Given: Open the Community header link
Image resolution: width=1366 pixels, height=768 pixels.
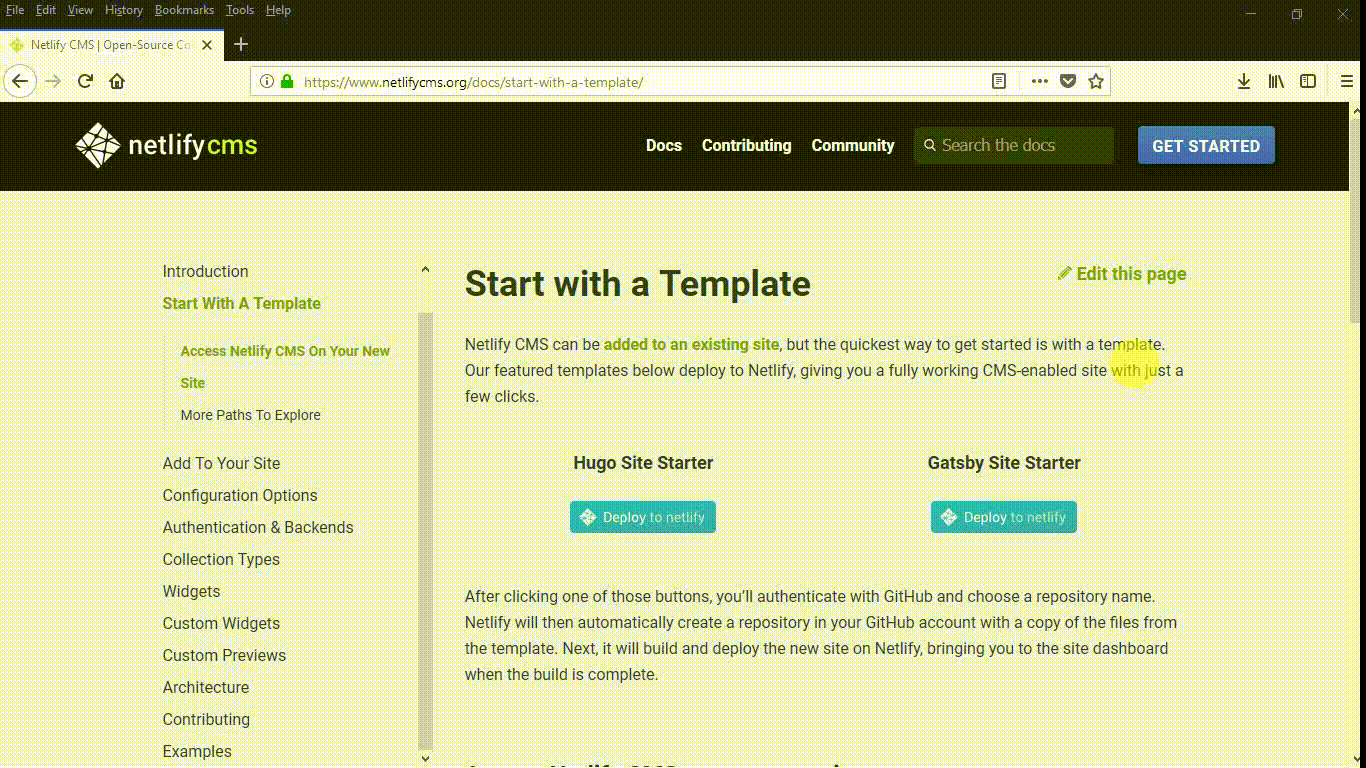Looking at the screenshot, I should click(853, 145).
